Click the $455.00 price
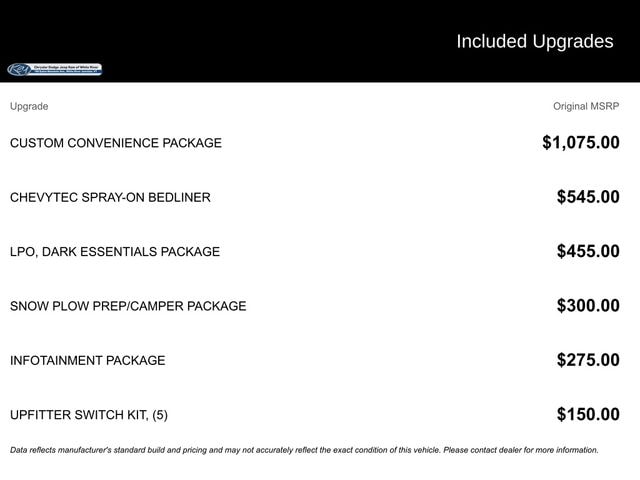The image size is (640, 480). (588, 251)
